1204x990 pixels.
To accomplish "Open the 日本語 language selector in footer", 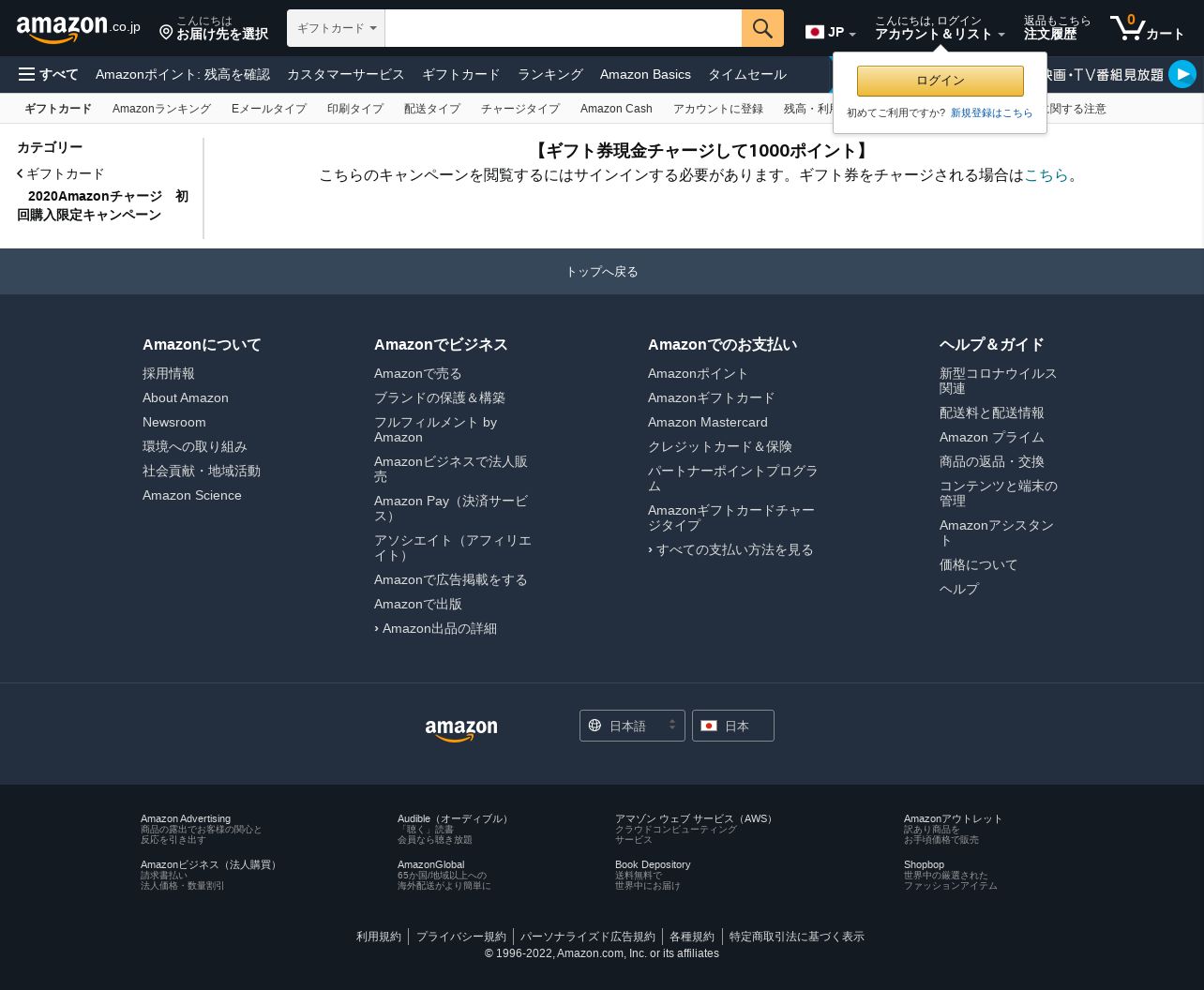I will coord(632,726).
